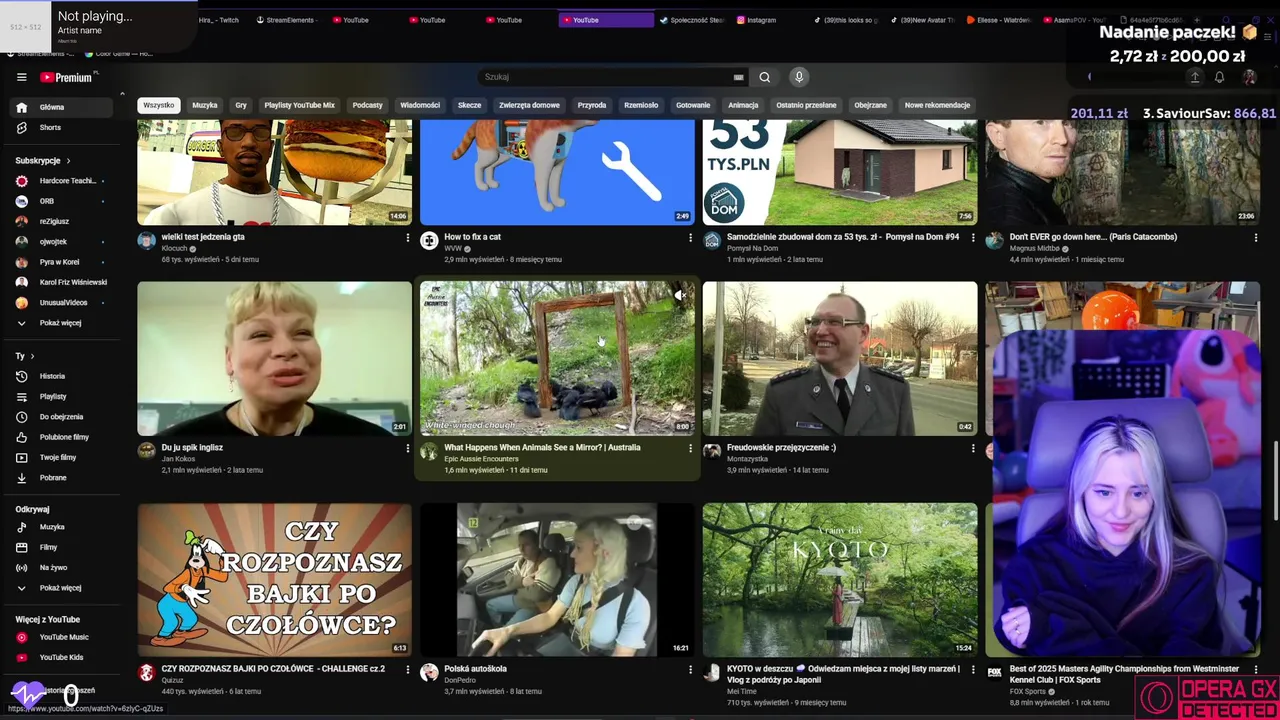Screen dimensions: 1280x720
Task: Select the 'Playlisty YouTube Mix' chip
Action: tap(299, 105)
